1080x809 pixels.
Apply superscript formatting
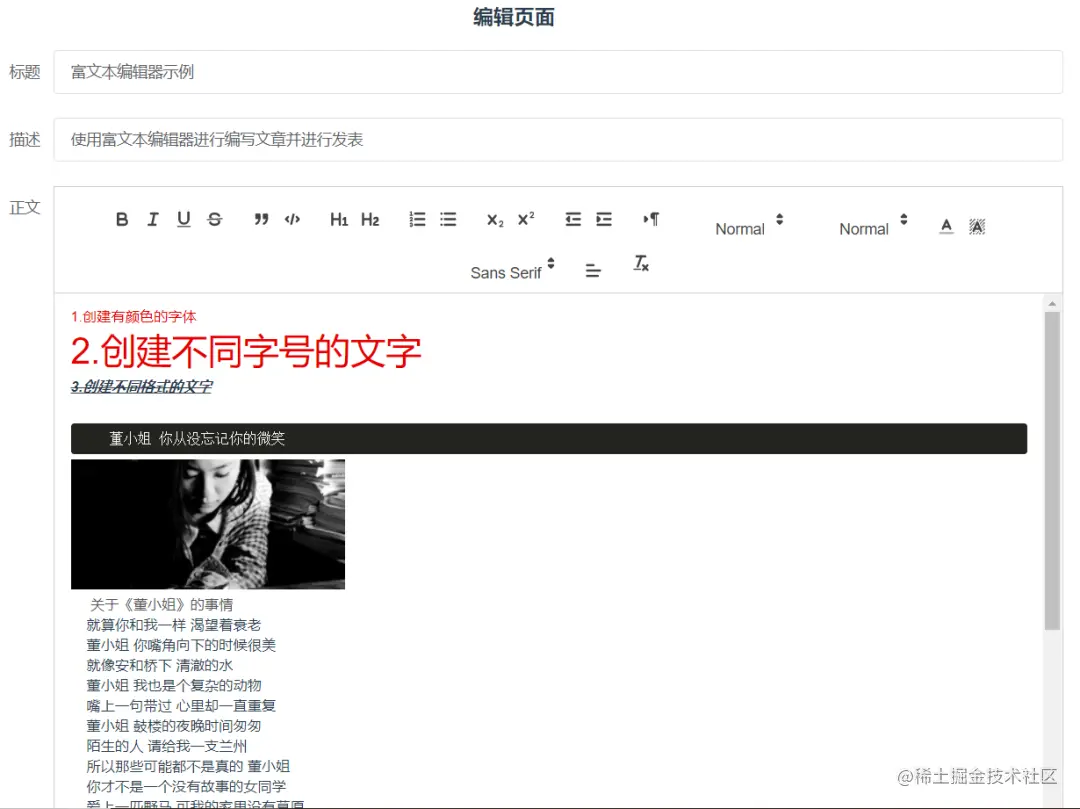click(526, 220)
